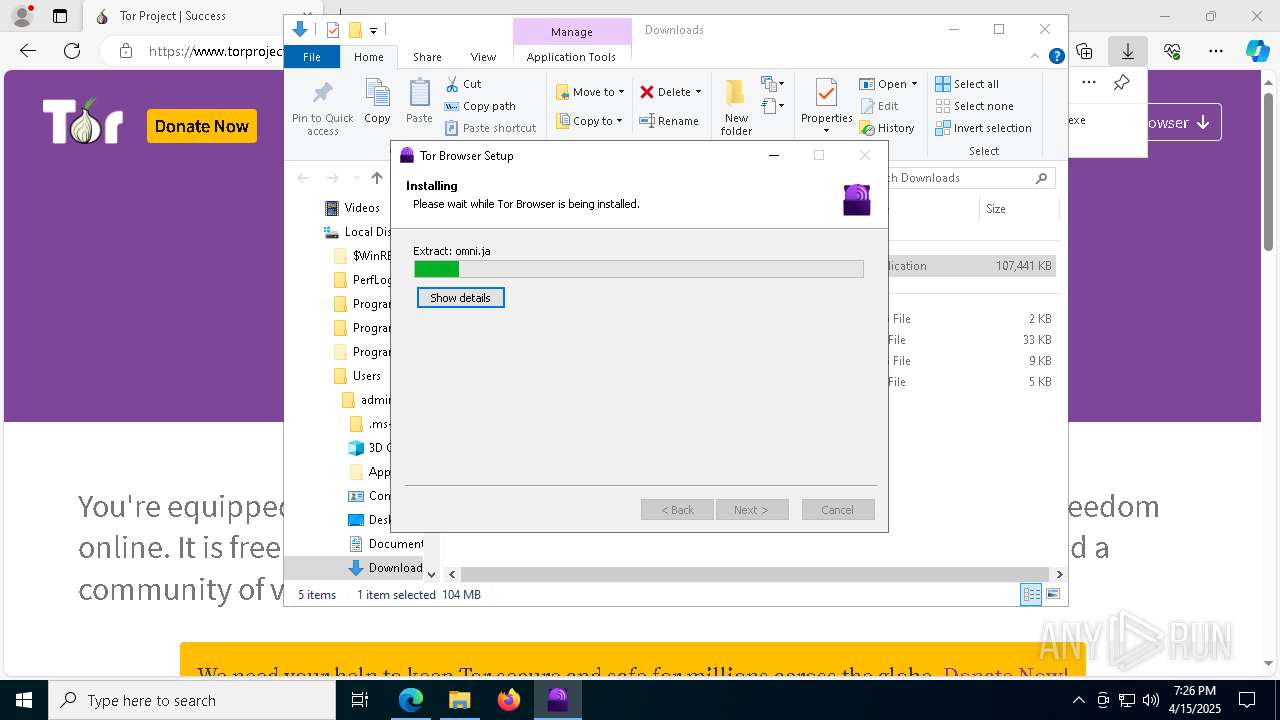The image size is (1280, 720).
Task: Customize Quick Access Toolbar dropdown
Action: pyautogui.click(x=373, y=30)
